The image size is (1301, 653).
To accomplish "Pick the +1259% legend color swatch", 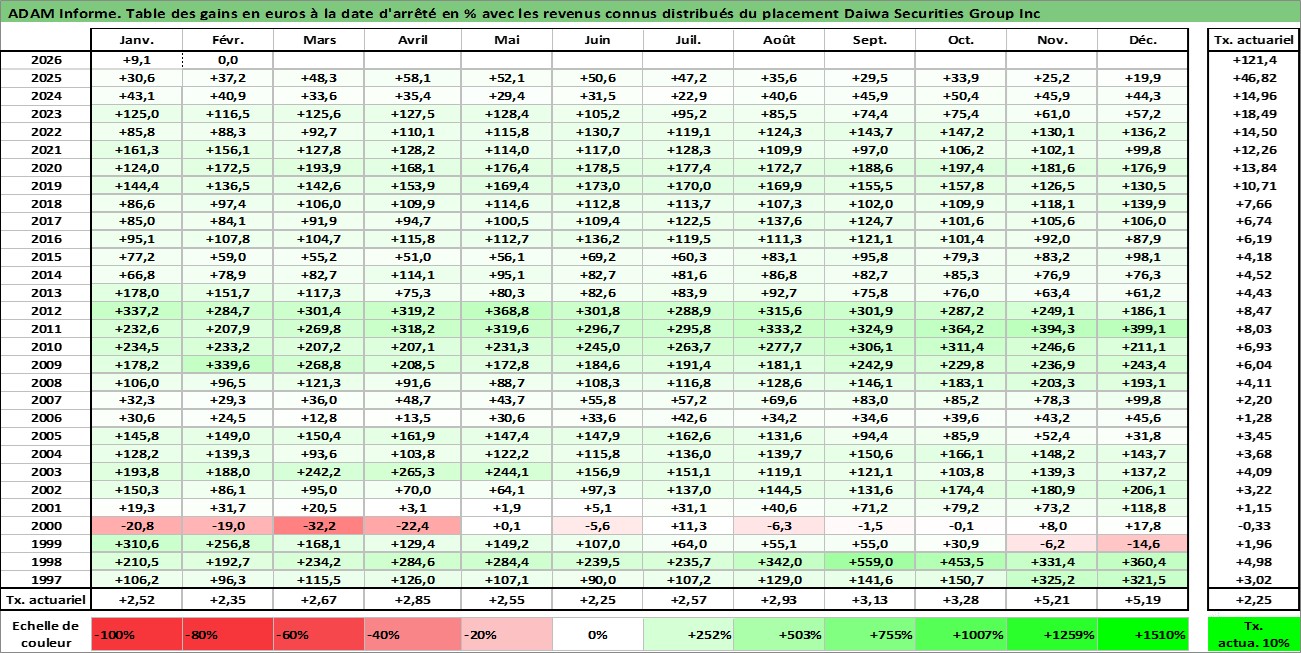I will click(x=1052, y=634).
